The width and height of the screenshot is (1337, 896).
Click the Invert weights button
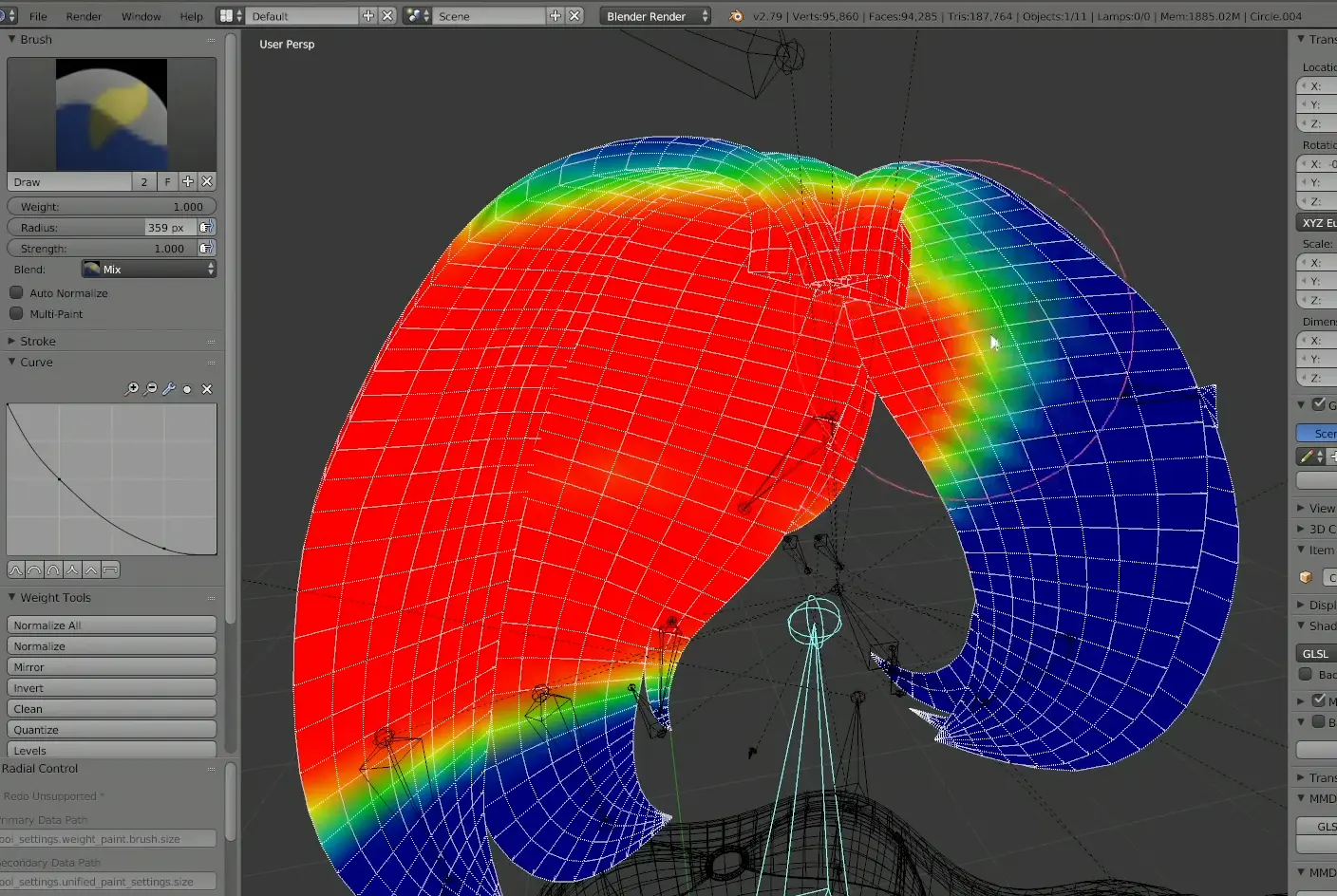click(111, 688)
